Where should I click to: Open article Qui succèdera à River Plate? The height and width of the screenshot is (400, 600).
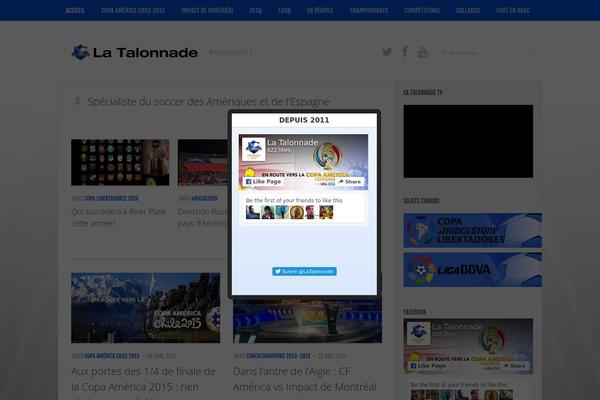tap(119, 217)
